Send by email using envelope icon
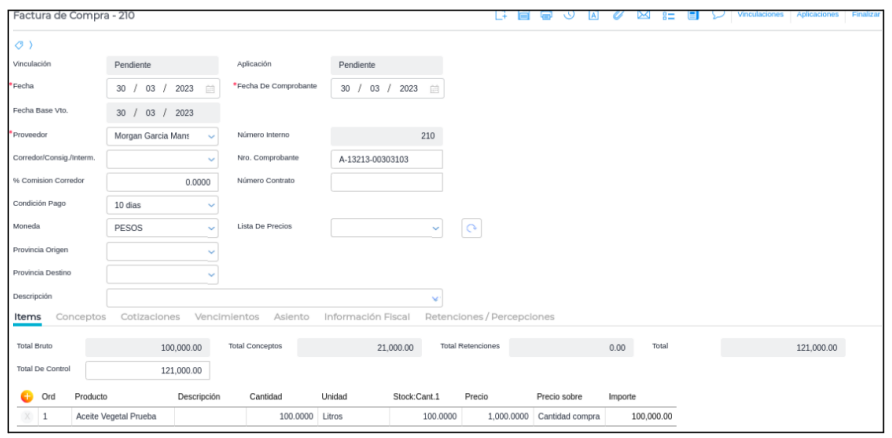 643,15
